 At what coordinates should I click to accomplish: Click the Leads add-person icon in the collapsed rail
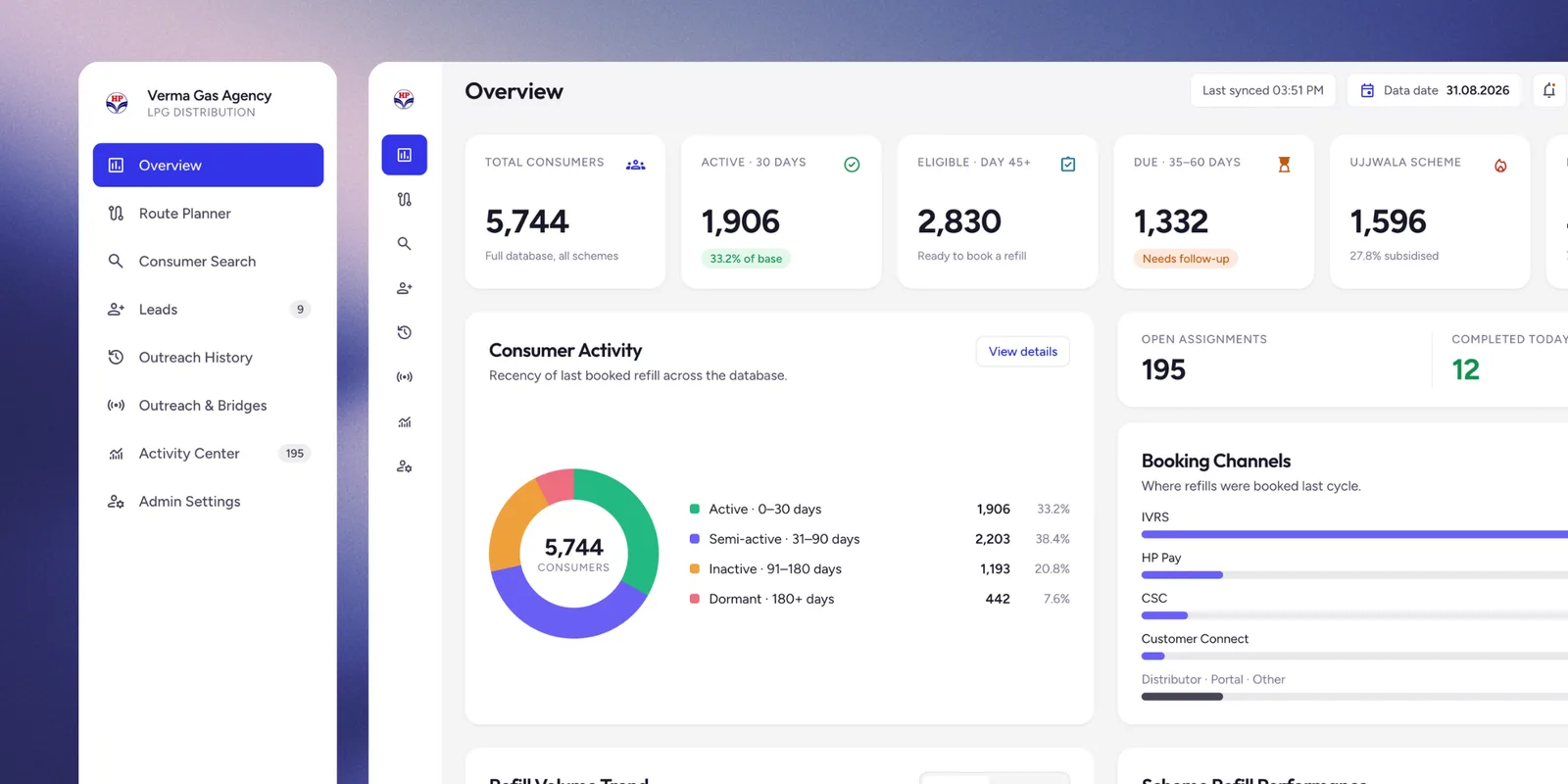click(x=404, y=288)
